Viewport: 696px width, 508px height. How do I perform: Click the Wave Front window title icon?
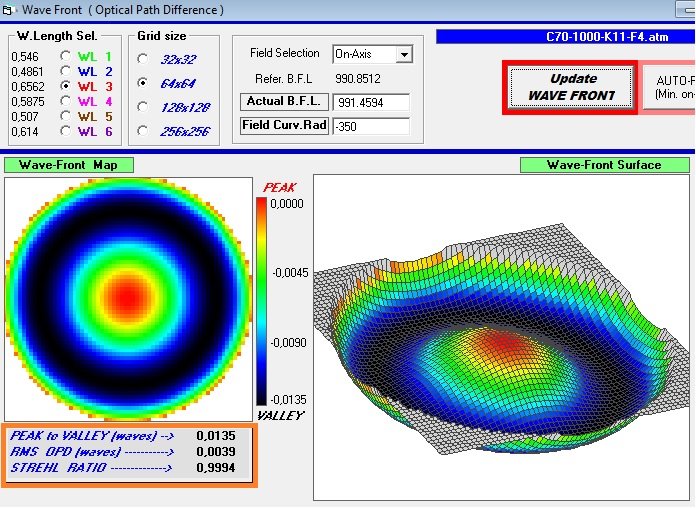(x=8, y=10)
